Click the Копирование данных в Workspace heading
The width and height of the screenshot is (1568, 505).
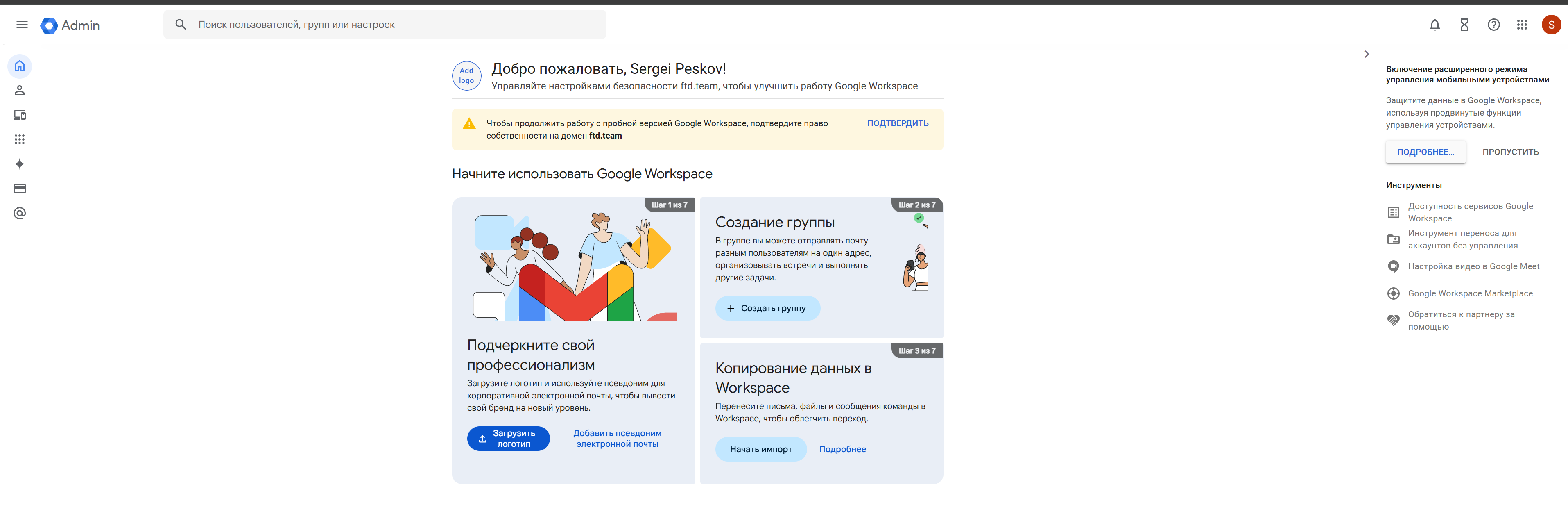793,378
